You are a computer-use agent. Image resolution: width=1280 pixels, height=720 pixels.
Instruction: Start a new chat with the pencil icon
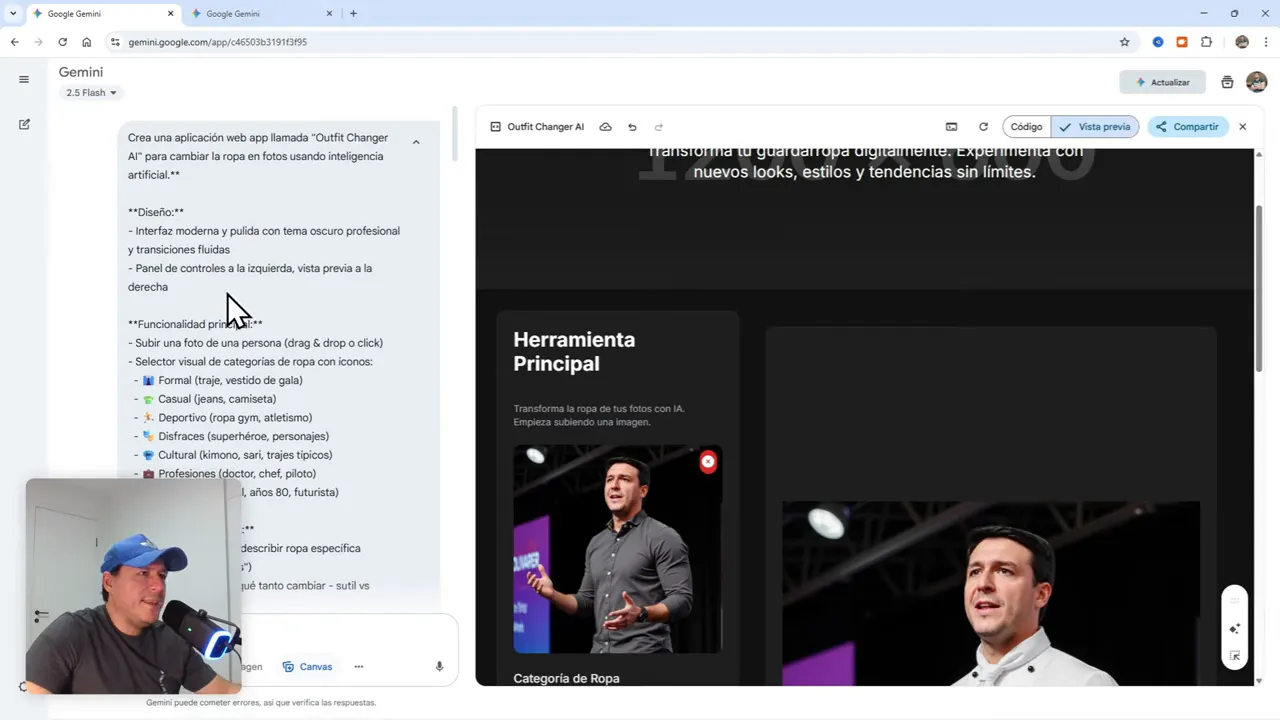pyautogui.click(x=24, y=124)
